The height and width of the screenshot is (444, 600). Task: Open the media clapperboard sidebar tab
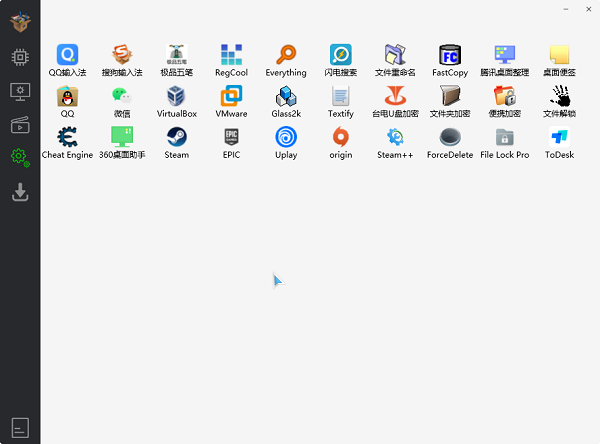(20, 125)
